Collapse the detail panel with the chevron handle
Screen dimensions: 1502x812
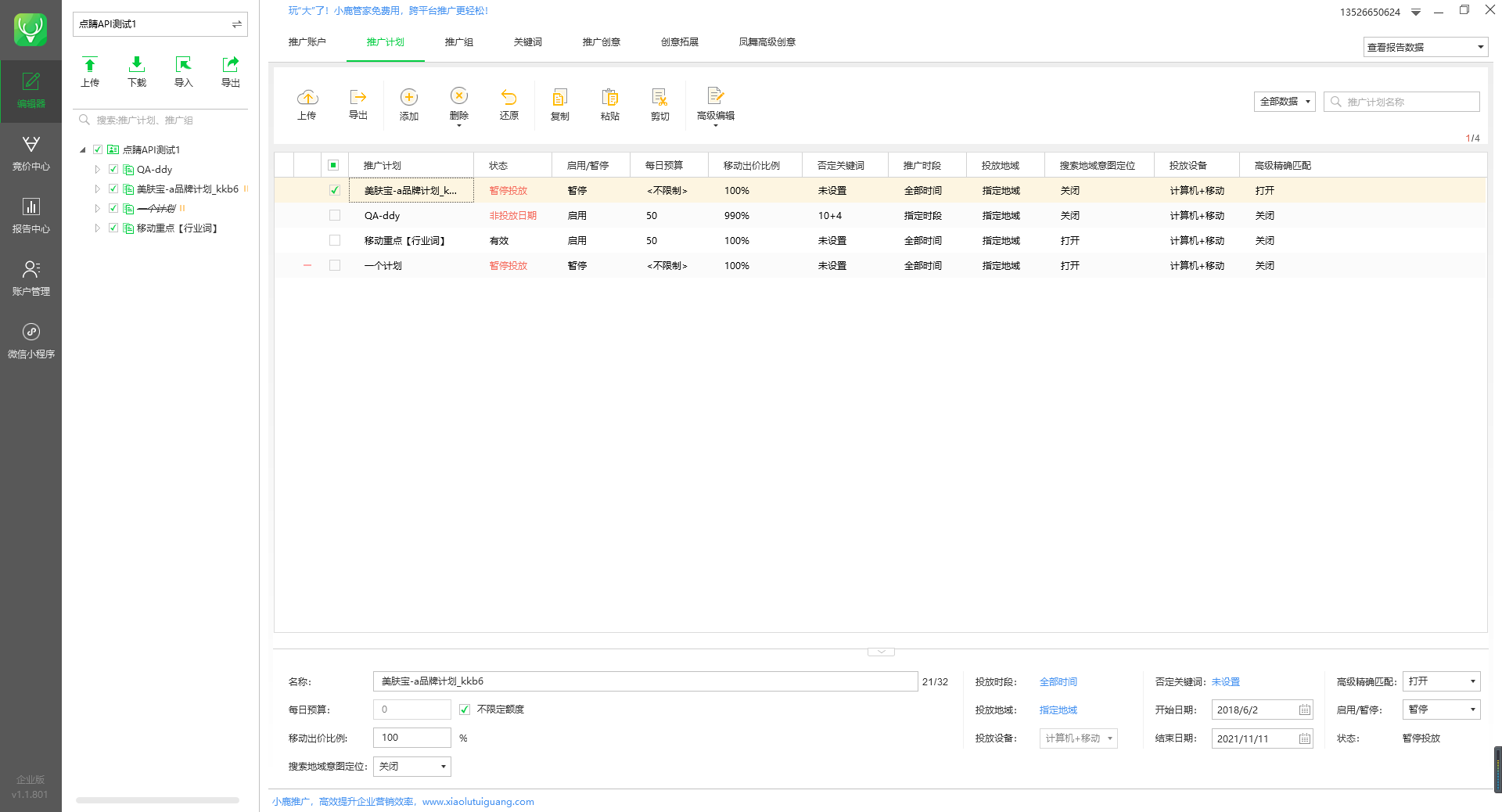881,652
